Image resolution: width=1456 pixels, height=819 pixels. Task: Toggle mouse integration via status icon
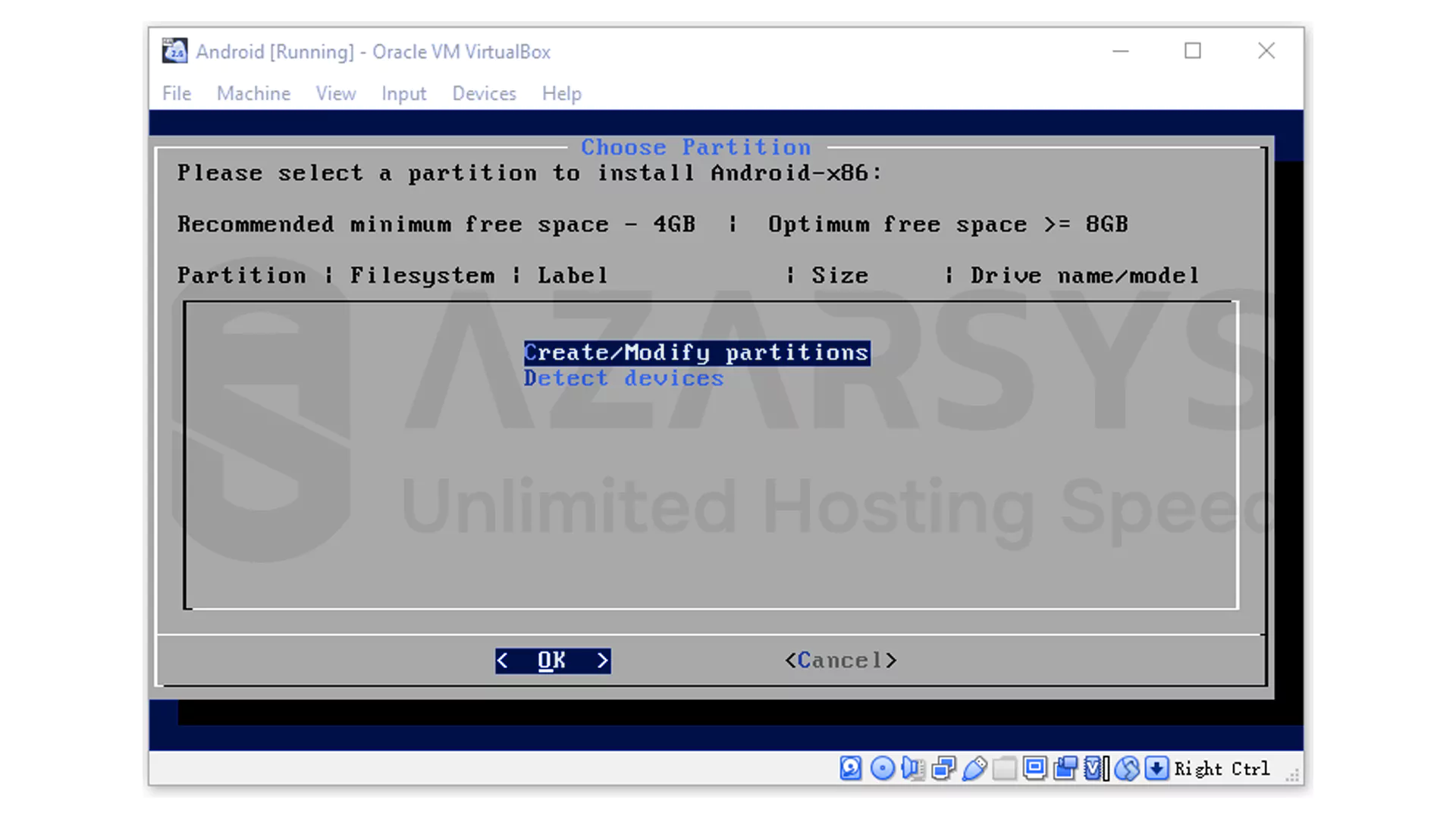1128,768
